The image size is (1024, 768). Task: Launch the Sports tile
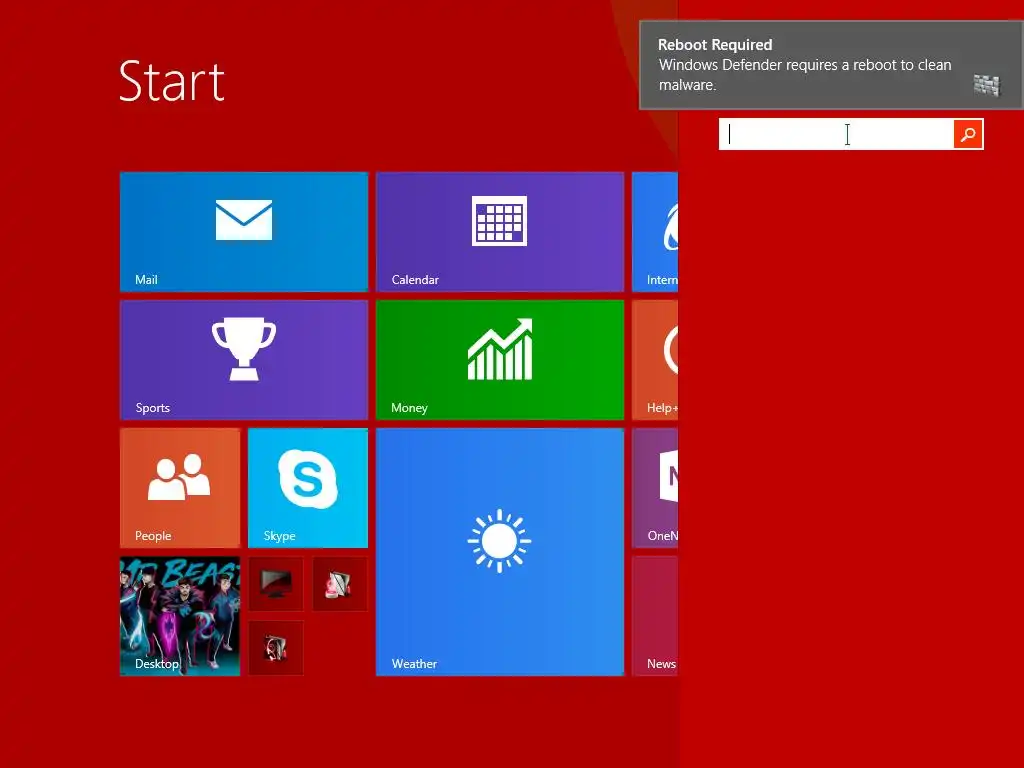pyautogui.click(x=244, y=359)
